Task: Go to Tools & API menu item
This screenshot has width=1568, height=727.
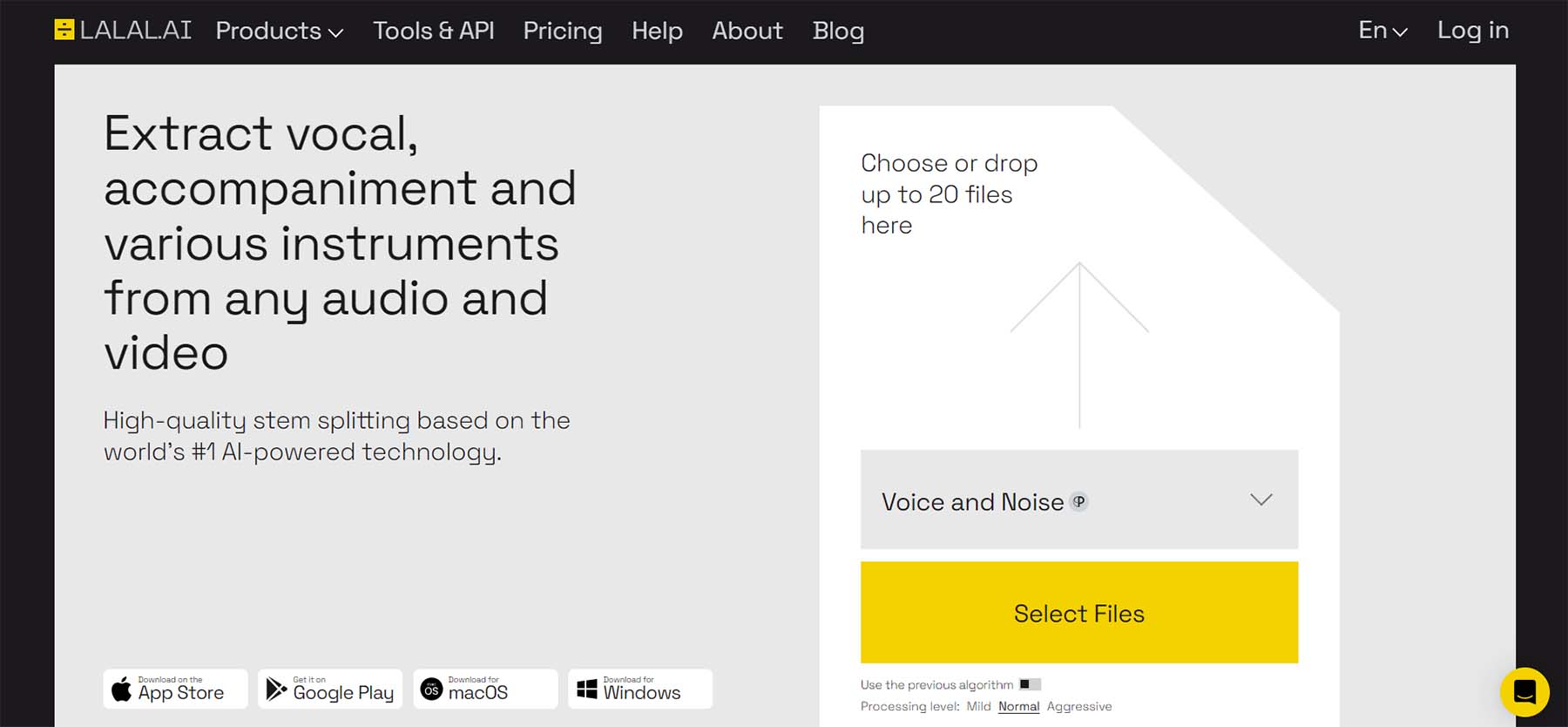Action: coord(434,31)
